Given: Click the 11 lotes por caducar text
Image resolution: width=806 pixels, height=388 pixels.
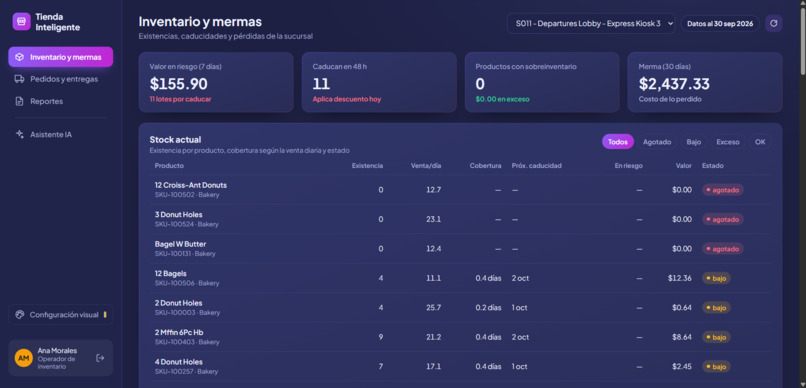Looking at the screenshot, I should [180, 99].
